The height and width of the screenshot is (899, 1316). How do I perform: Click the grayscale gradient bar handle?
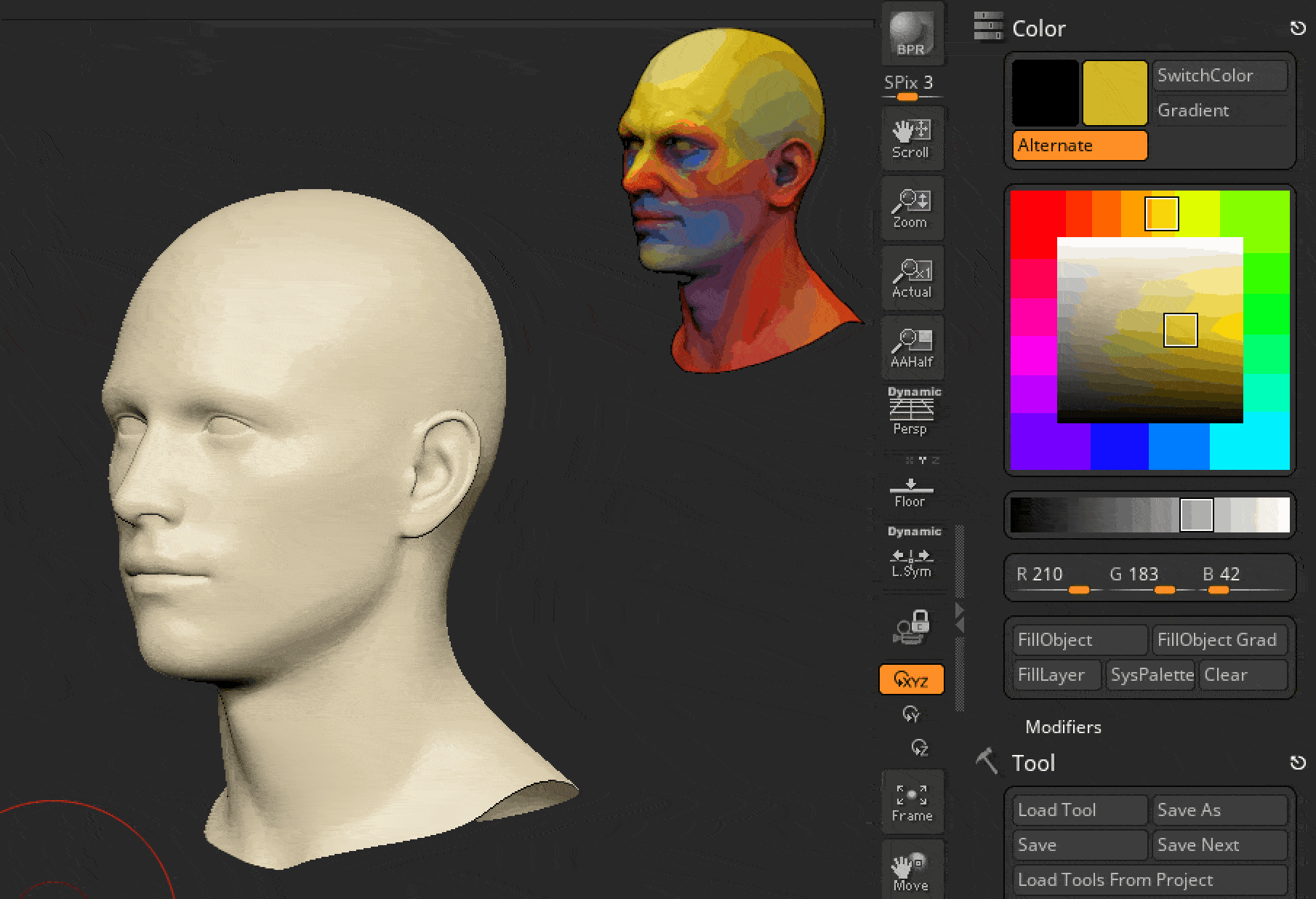coord(1197,515)
